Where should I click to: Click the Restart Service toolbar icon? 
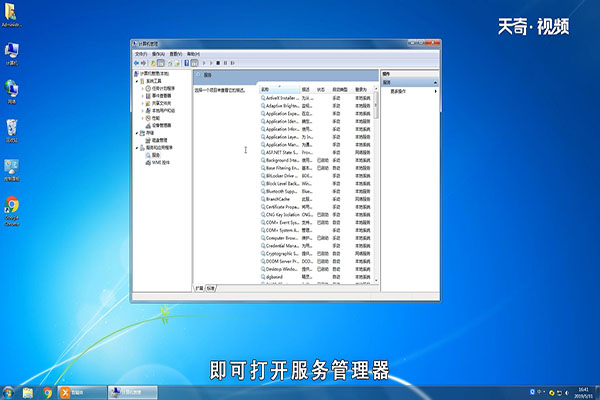tap(232, 63)
